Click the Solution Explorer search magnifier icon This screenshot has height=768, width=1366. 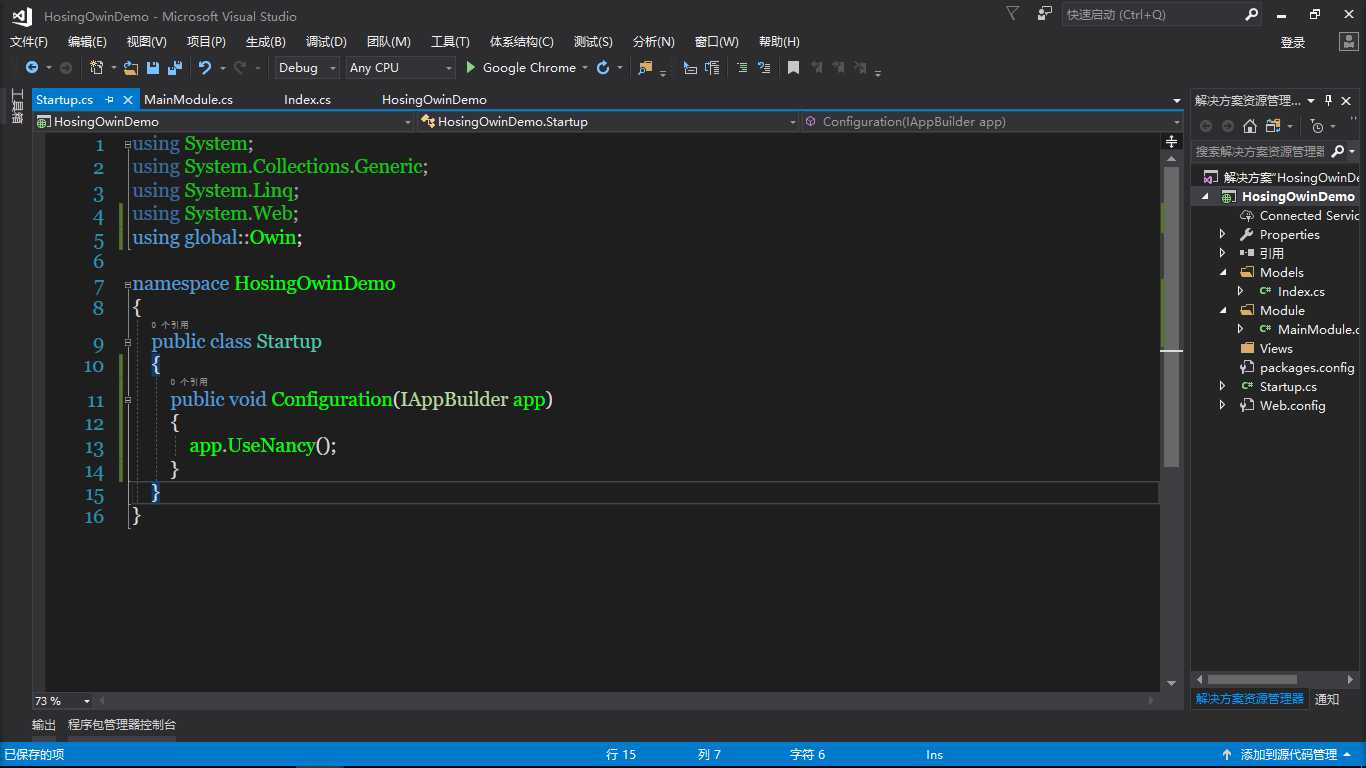1338,151
